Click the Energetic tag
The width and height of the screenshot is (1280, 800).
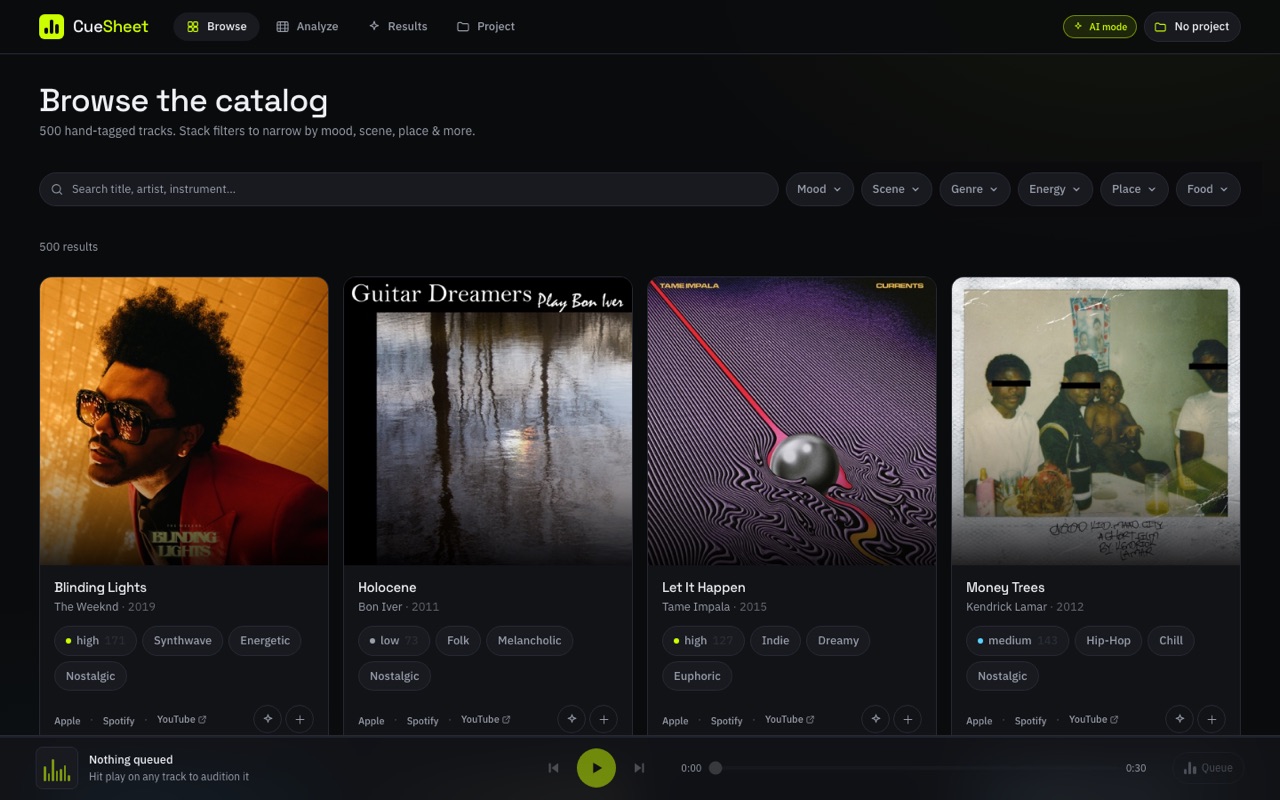(265, 641)
